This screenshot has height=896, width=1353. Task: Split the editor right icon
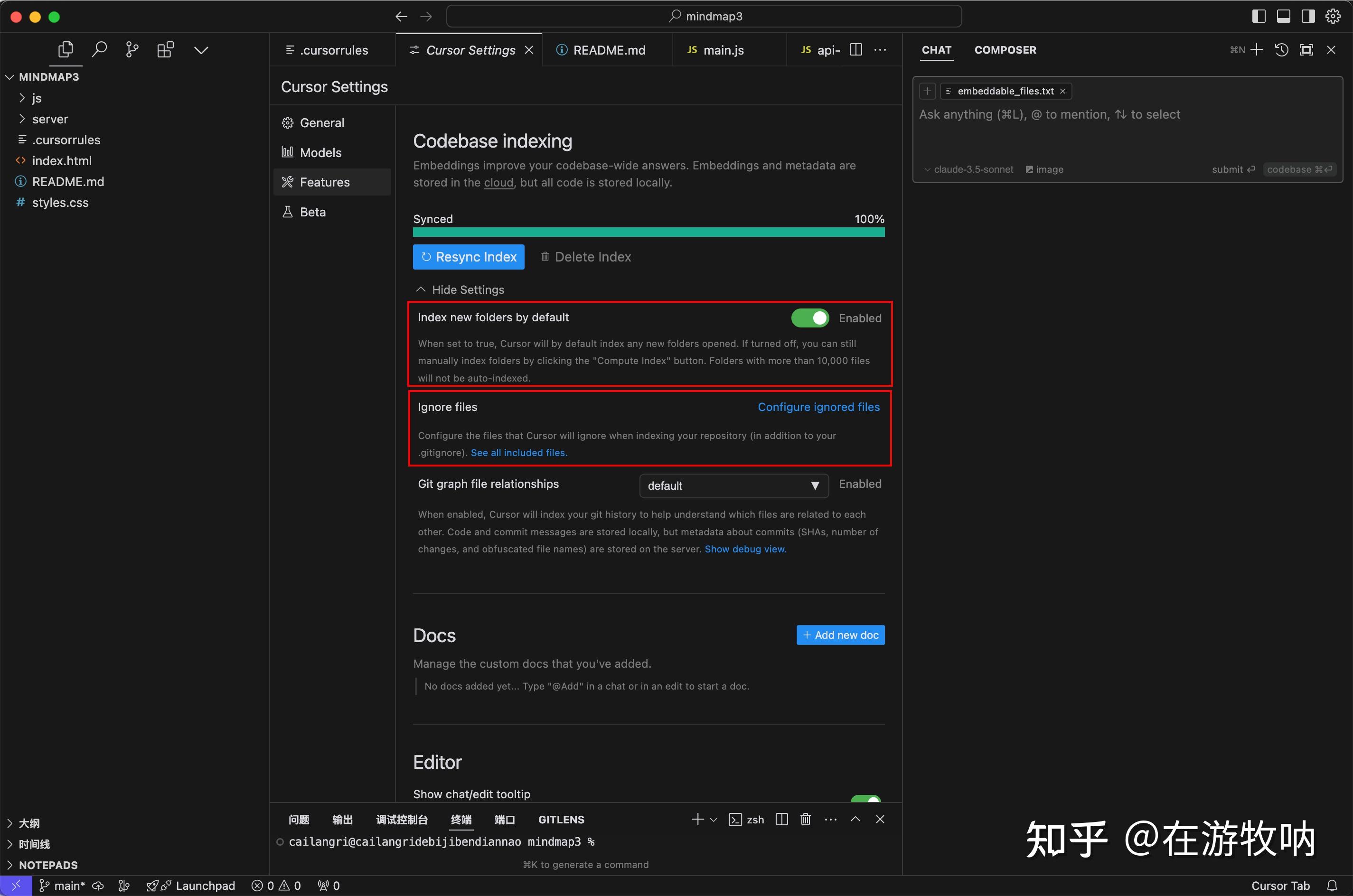[855, 50]
